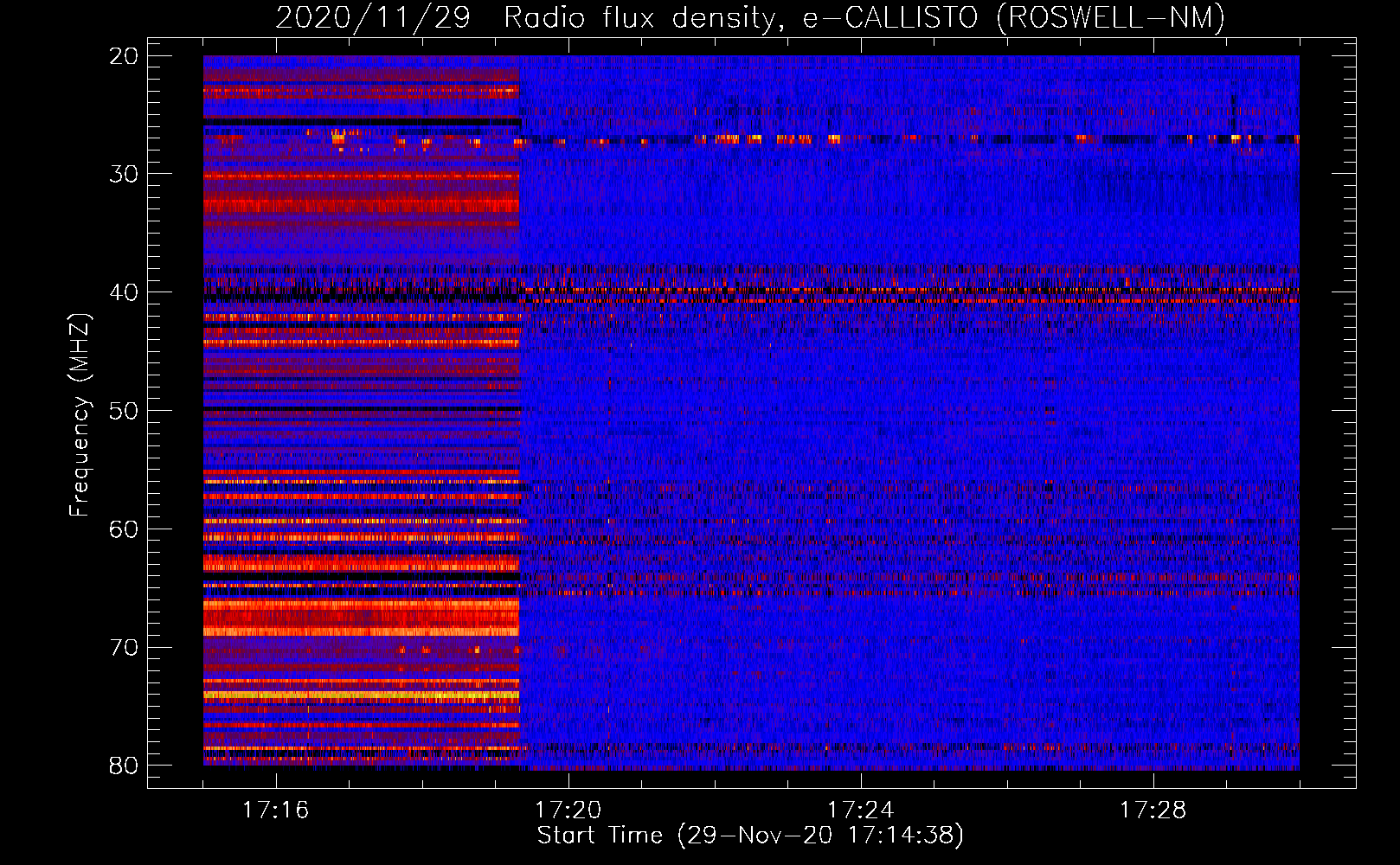Click the 70 MHz tick label

(124, 647)
